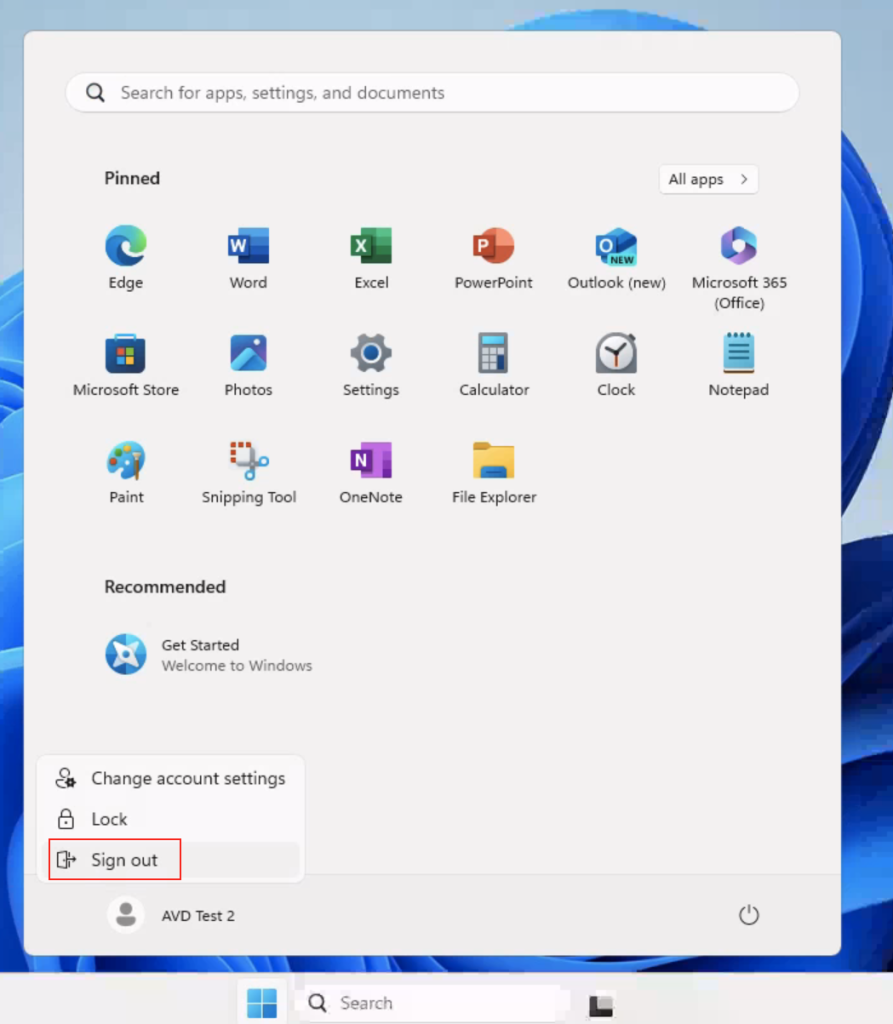Viewport: 893px width, 1024px height.
Task: Choose Lock from the account menu
Action: pos(170,819)
